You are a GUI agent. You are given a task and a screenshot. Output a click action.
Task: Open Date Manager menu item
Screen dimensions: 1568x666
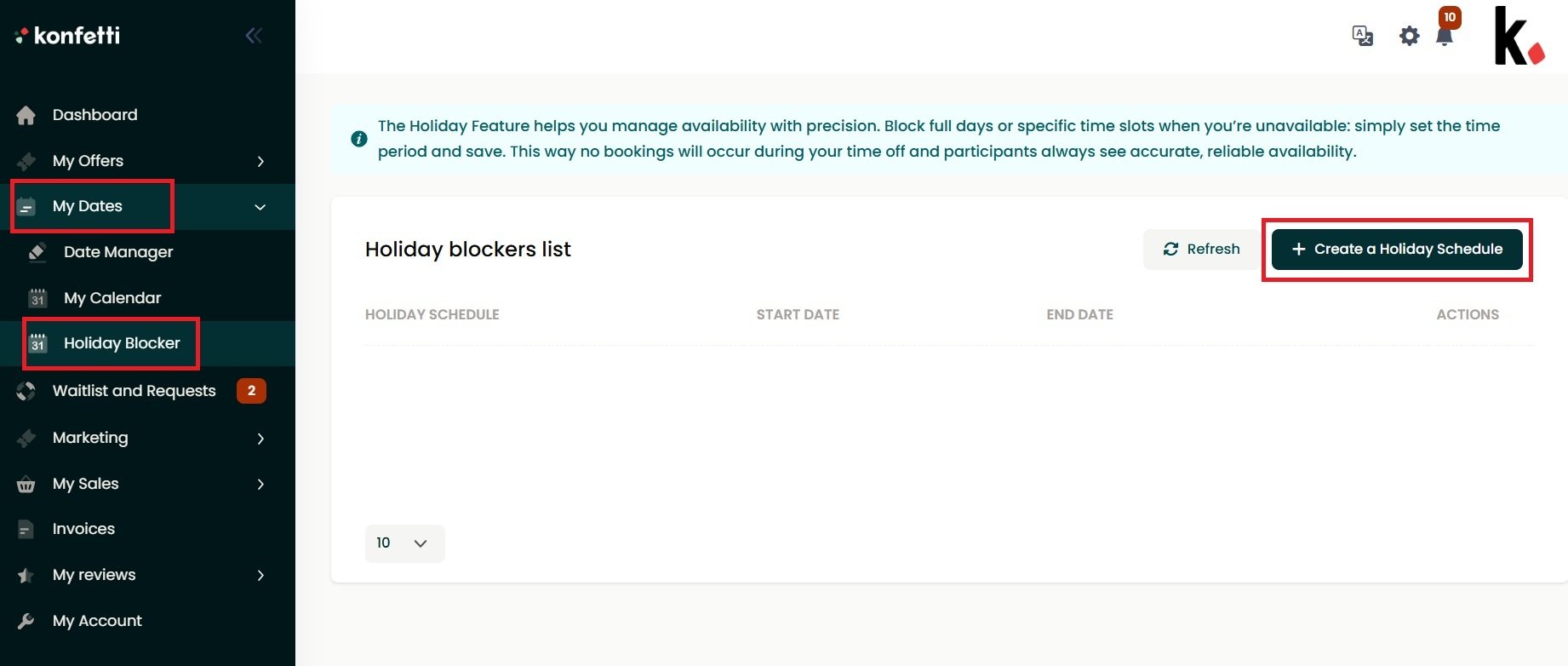coord(118,252)
